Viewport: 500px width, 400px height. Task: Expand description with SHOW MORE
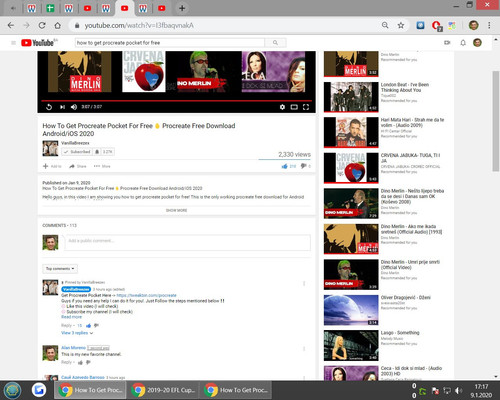(176, 210)
